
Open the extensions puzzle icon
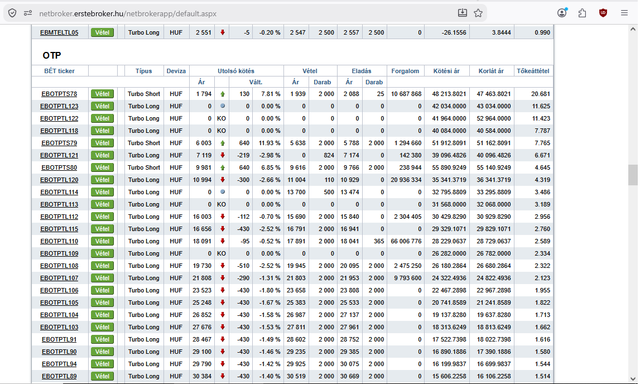click(582, 13)
